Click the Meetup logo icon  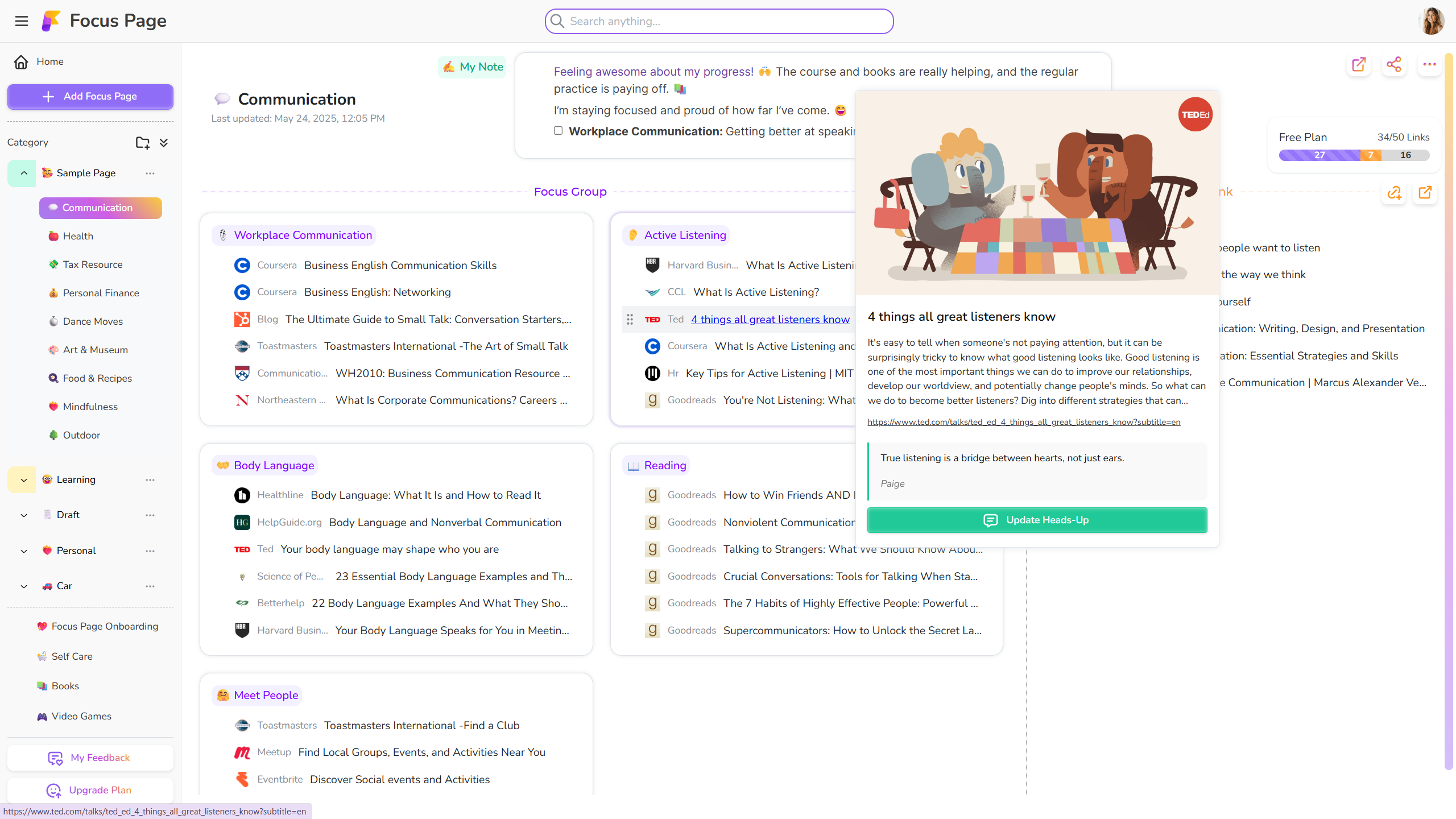click(x=242, y=752)
